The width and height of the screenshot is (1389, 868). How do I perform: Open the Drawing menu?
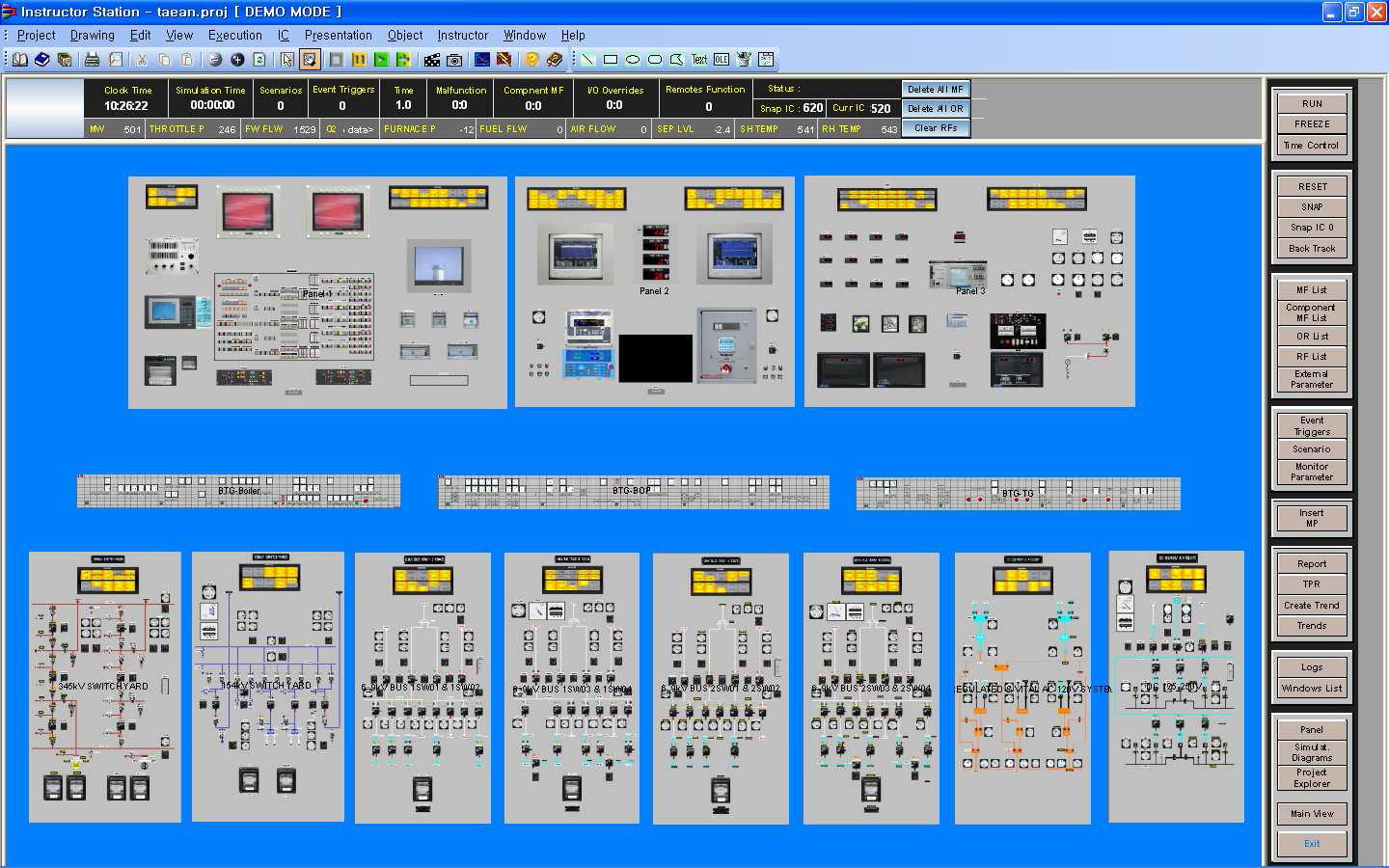(93, 35)
